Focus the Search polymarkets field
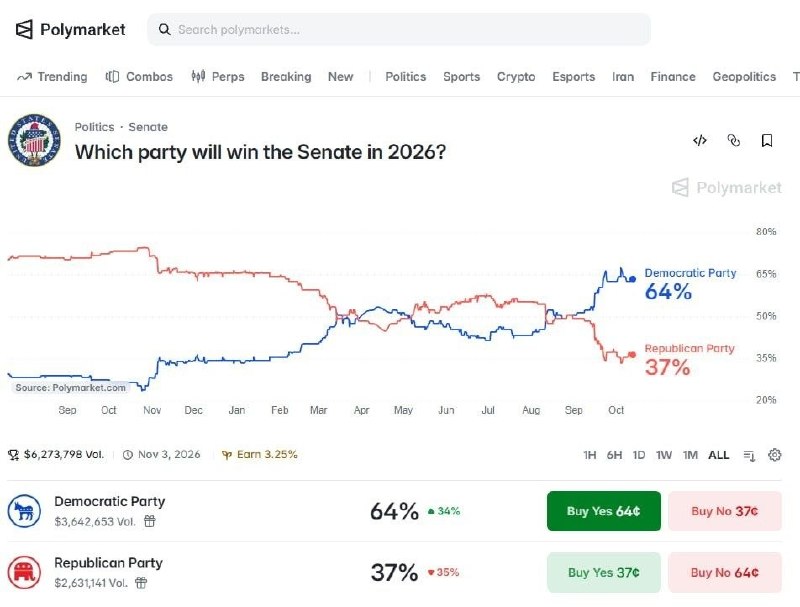800x607 pixels. [399, 30]
